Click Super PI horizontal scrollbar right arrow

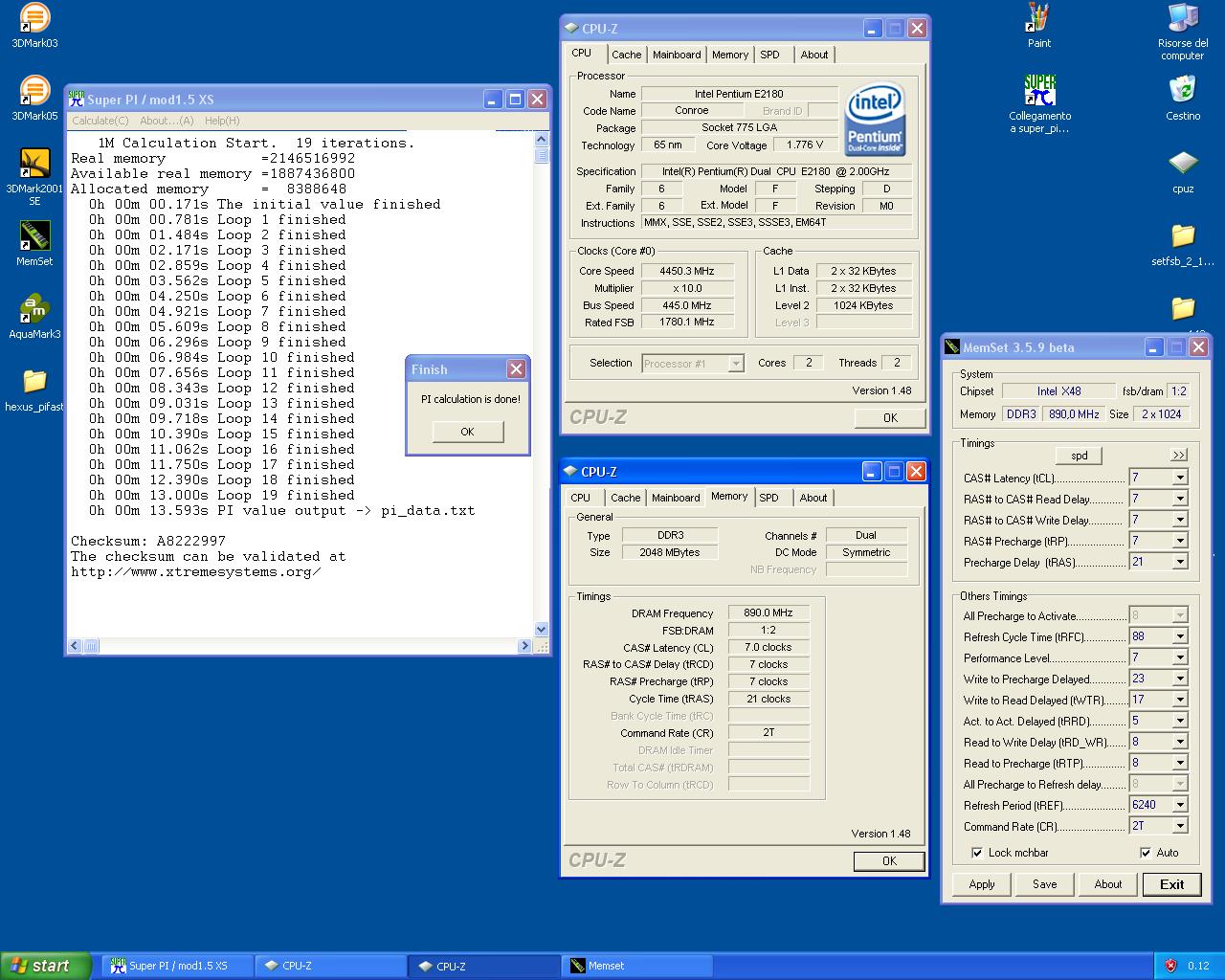pos(524,646)
